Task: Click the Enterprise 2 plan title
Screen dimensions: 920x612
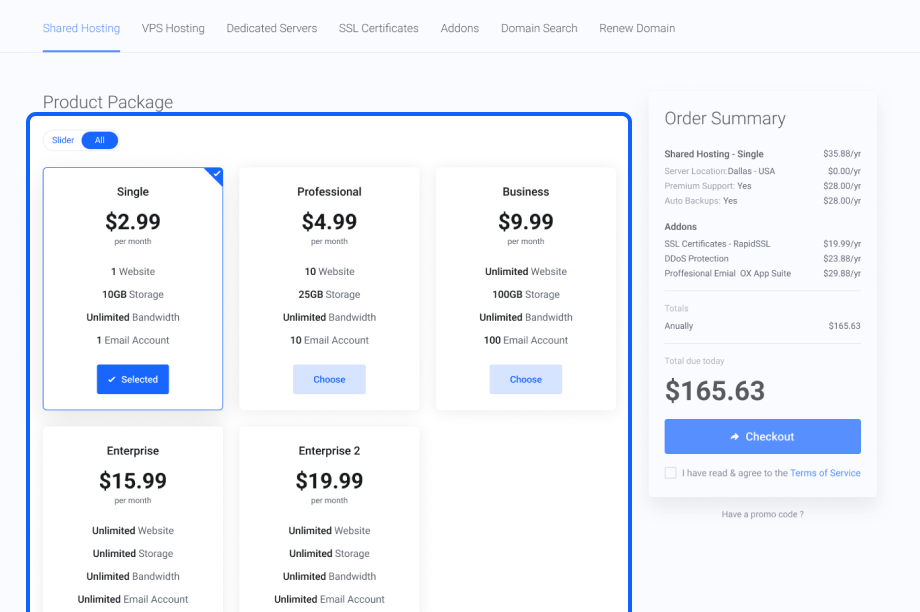Action: tap(329, 451)
